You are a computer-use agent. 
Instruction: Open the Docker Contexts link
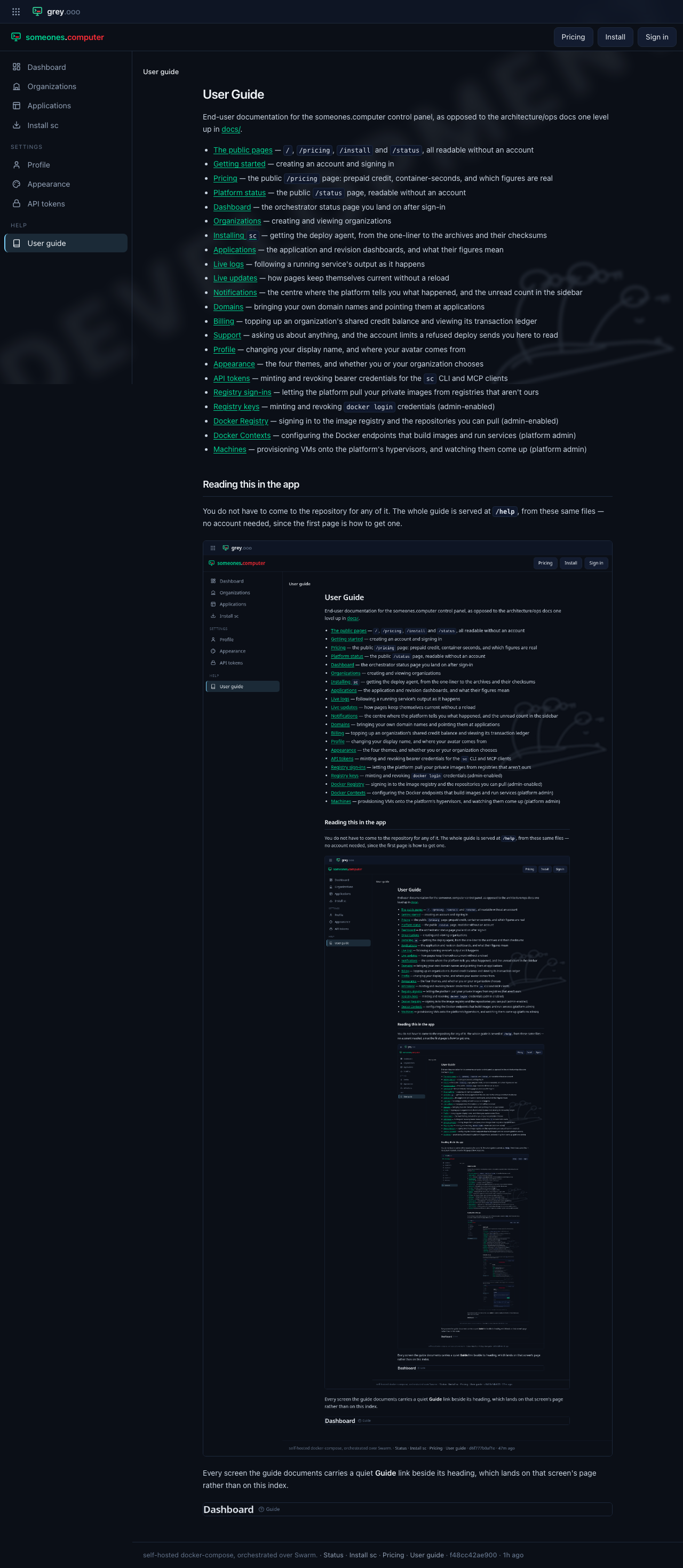242,435
